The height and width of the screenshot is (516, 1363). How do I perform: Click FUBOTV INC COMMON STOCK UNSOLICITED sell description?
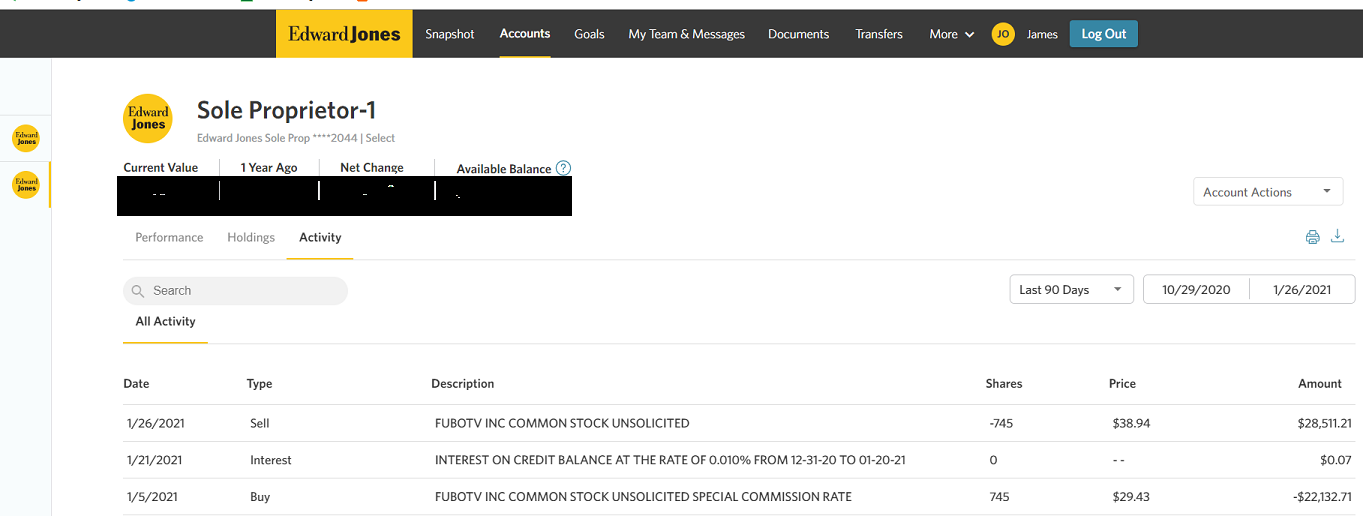(x=562, y=423)
